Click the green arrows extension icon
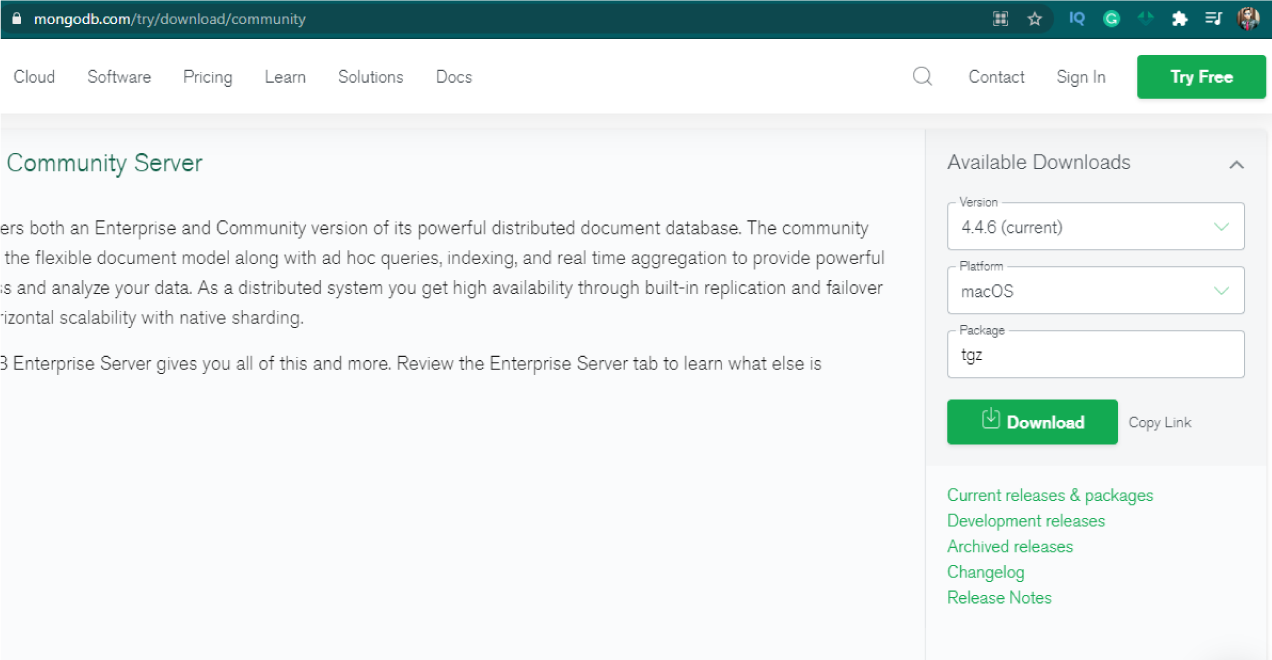 (1146, 19)
